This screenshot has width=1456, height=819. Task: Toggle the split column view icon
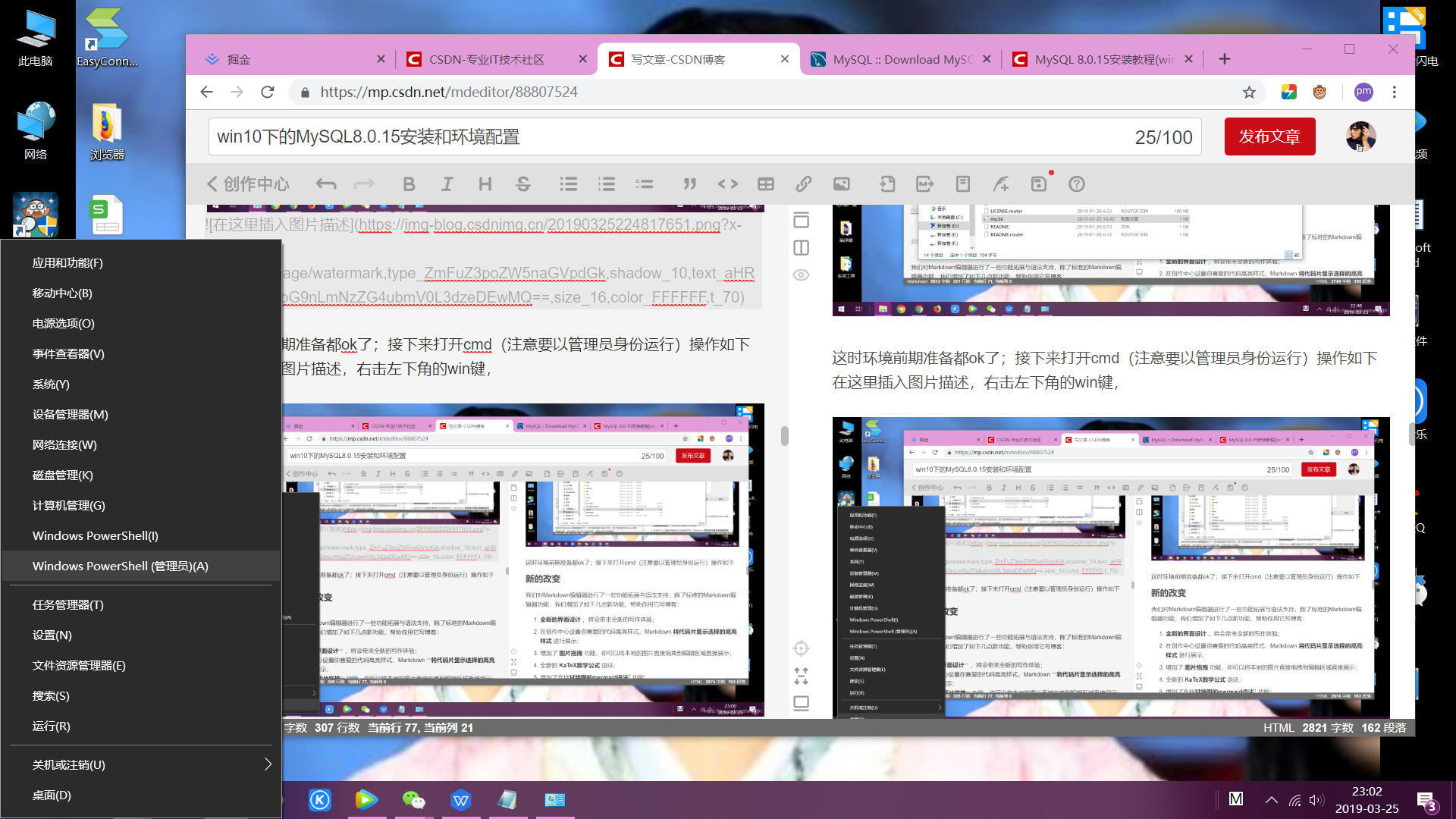click(801, 248)
